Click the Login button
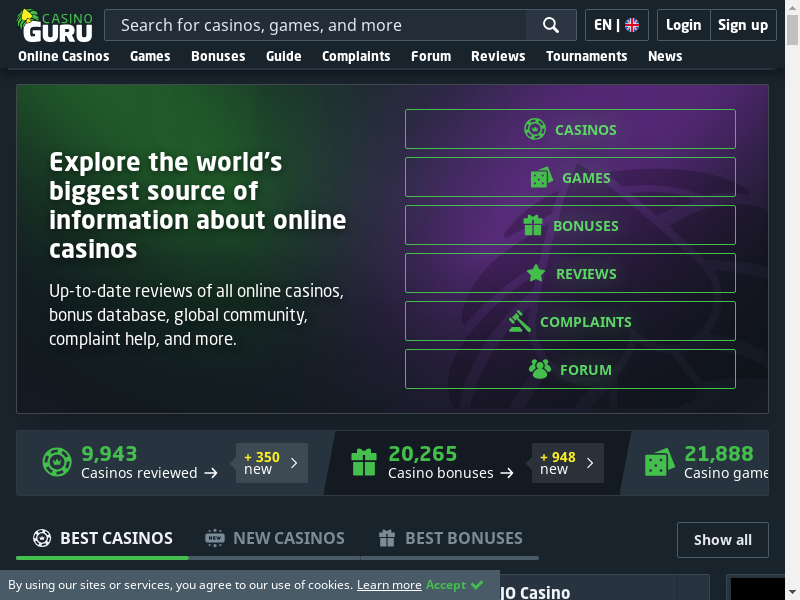 click(x=683, y=25)
